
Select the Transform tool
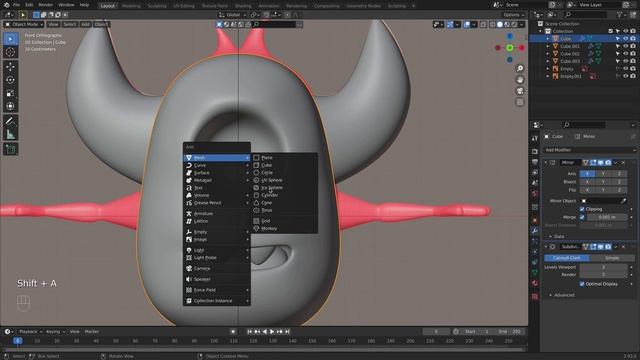coord(10,107)
